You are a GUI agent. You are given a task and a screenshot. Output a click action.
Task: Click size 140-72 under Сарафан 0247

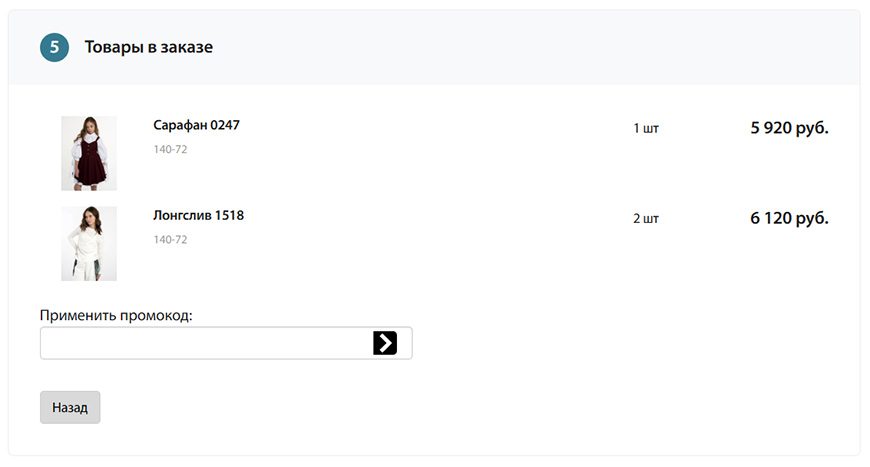[170, 149]
